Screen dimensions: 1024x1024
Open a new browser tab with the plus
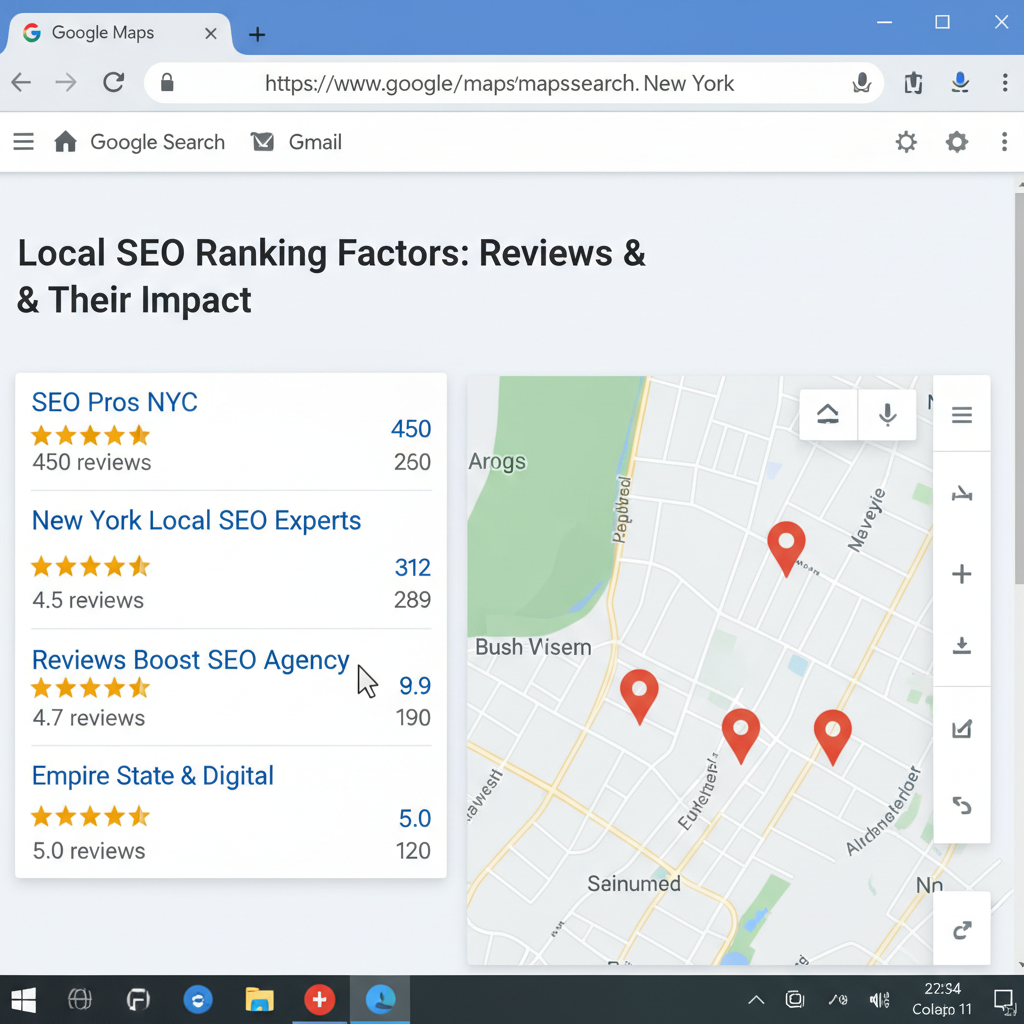click(257, 34)
